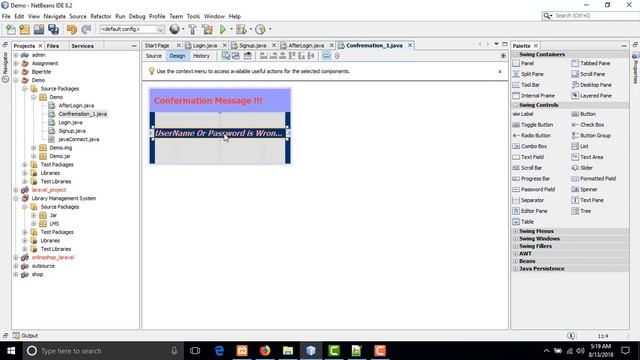Toggle horizontal resizability of selected component
The height and width of the screenshot is (360, 640).
coord(327,56)
